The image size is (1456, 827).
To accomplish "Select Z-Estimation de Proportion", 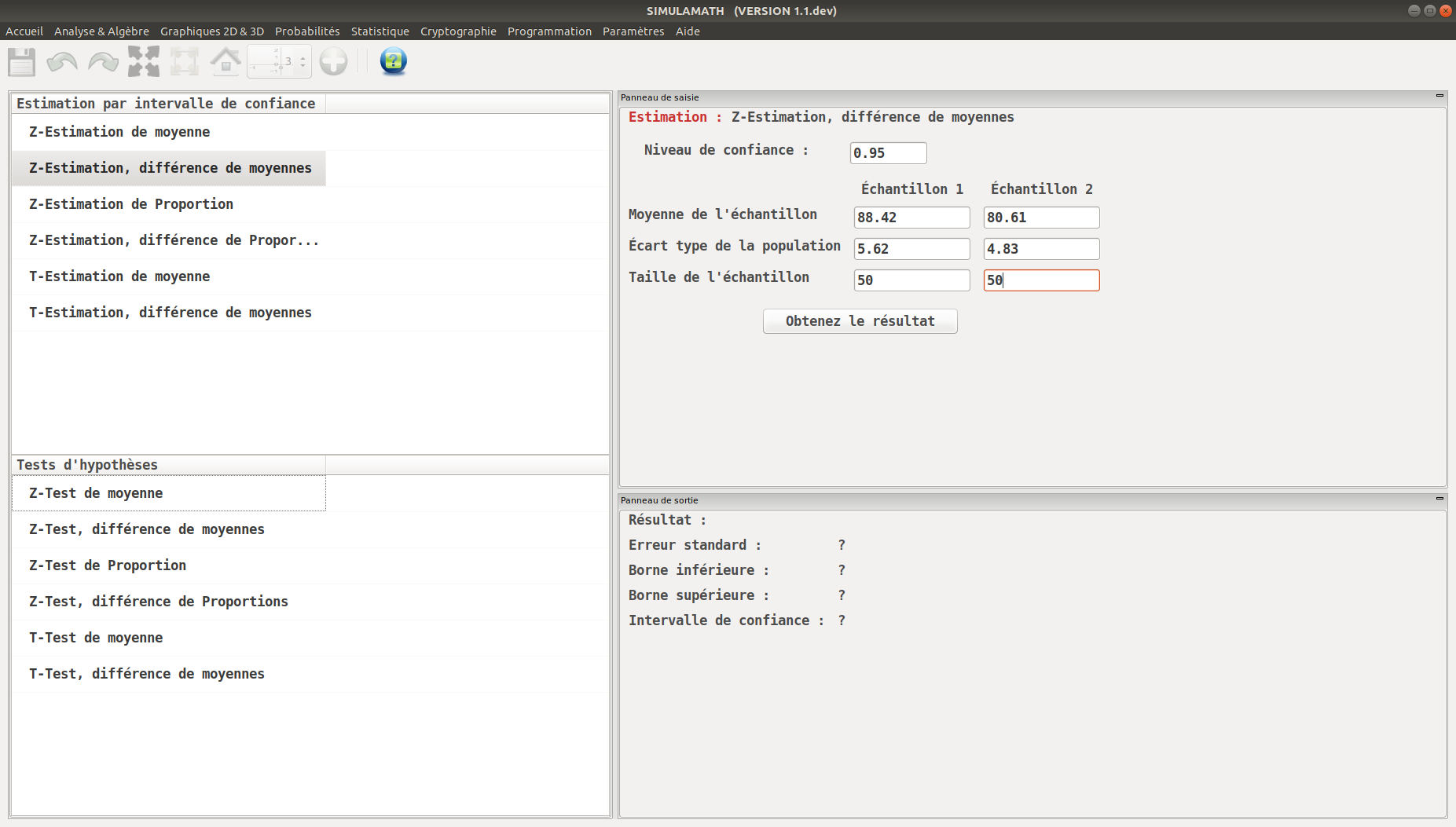I will point(169,204).
